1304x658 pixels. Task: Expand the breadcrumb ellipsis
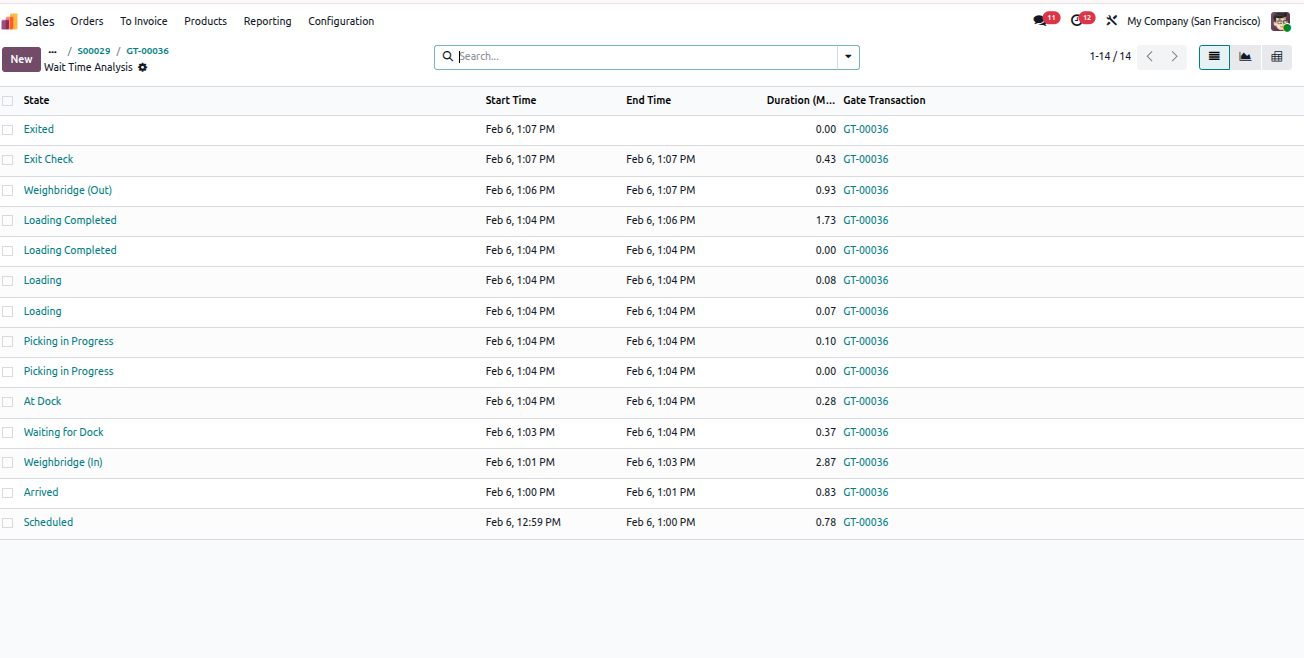pyautogui.click(x=53, y=51)
